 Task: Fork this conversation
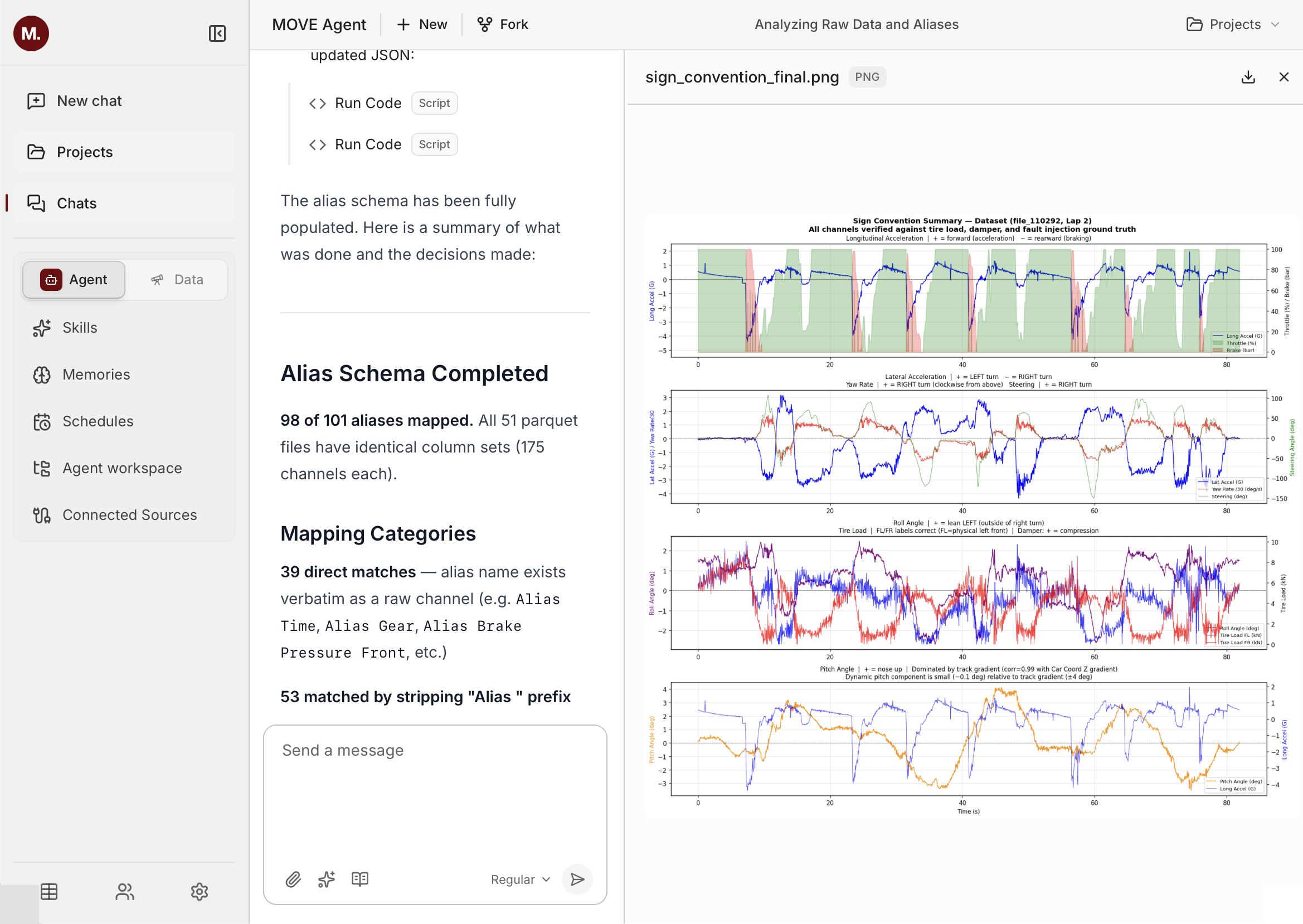click(503, 25)
